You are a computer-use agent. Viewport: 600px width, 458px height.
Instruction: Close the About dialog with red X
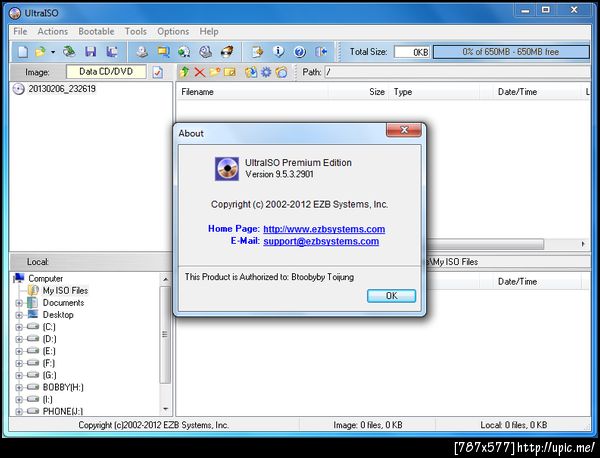point(404,130)
